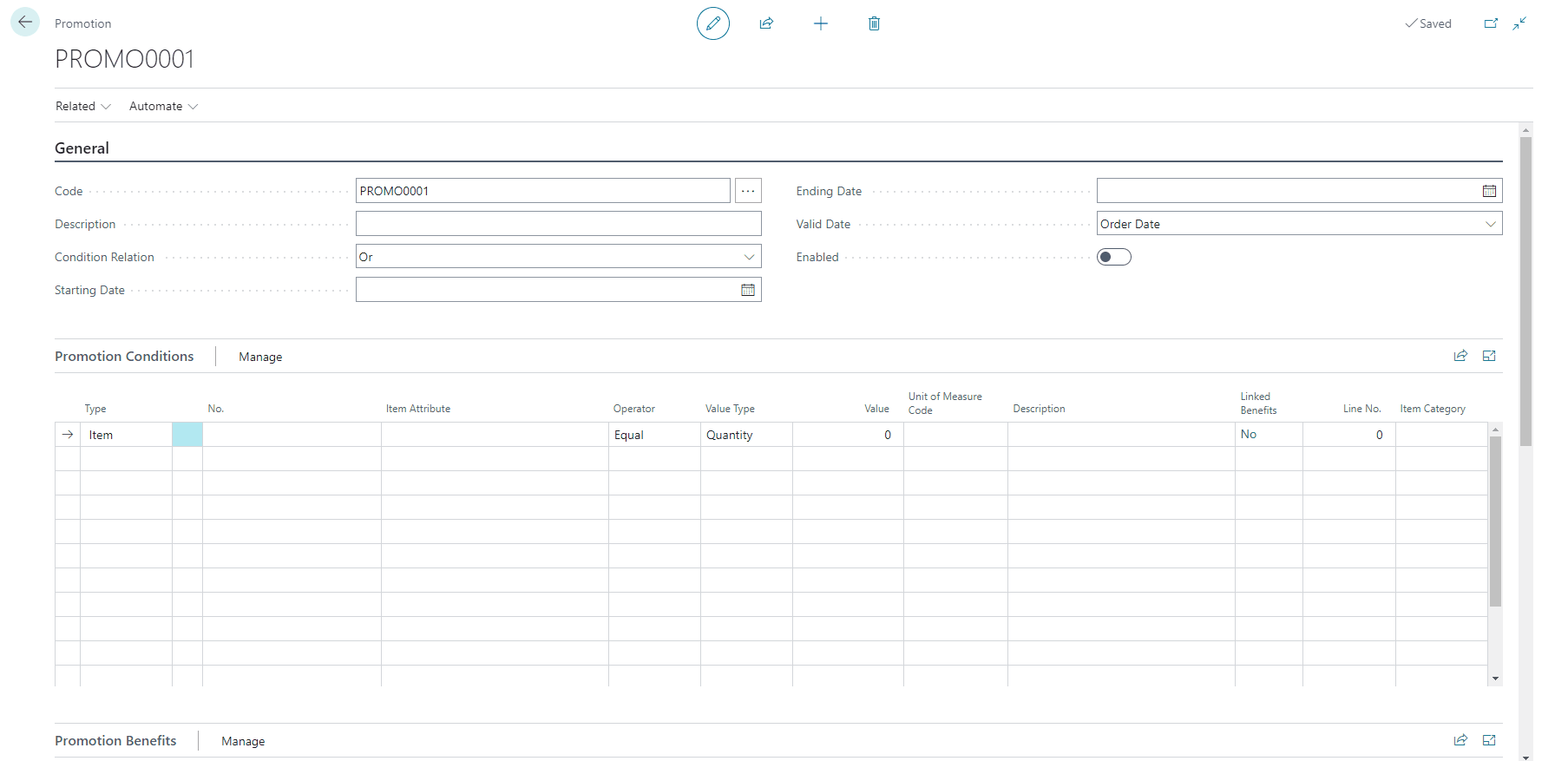Open page in new window icon

1491,23
